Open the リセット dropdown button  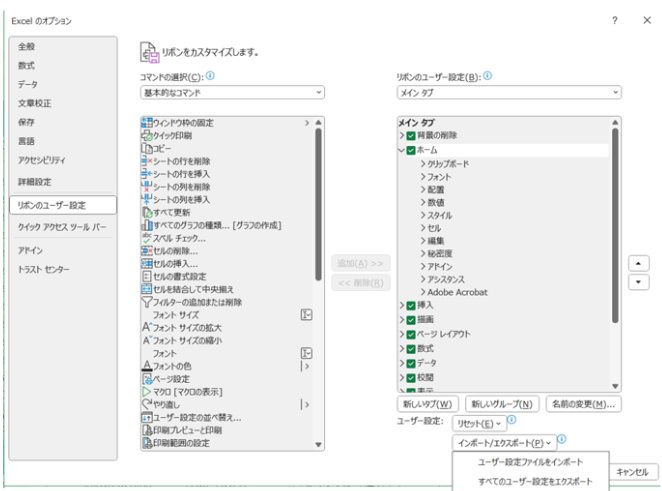[x=479, y=423]
